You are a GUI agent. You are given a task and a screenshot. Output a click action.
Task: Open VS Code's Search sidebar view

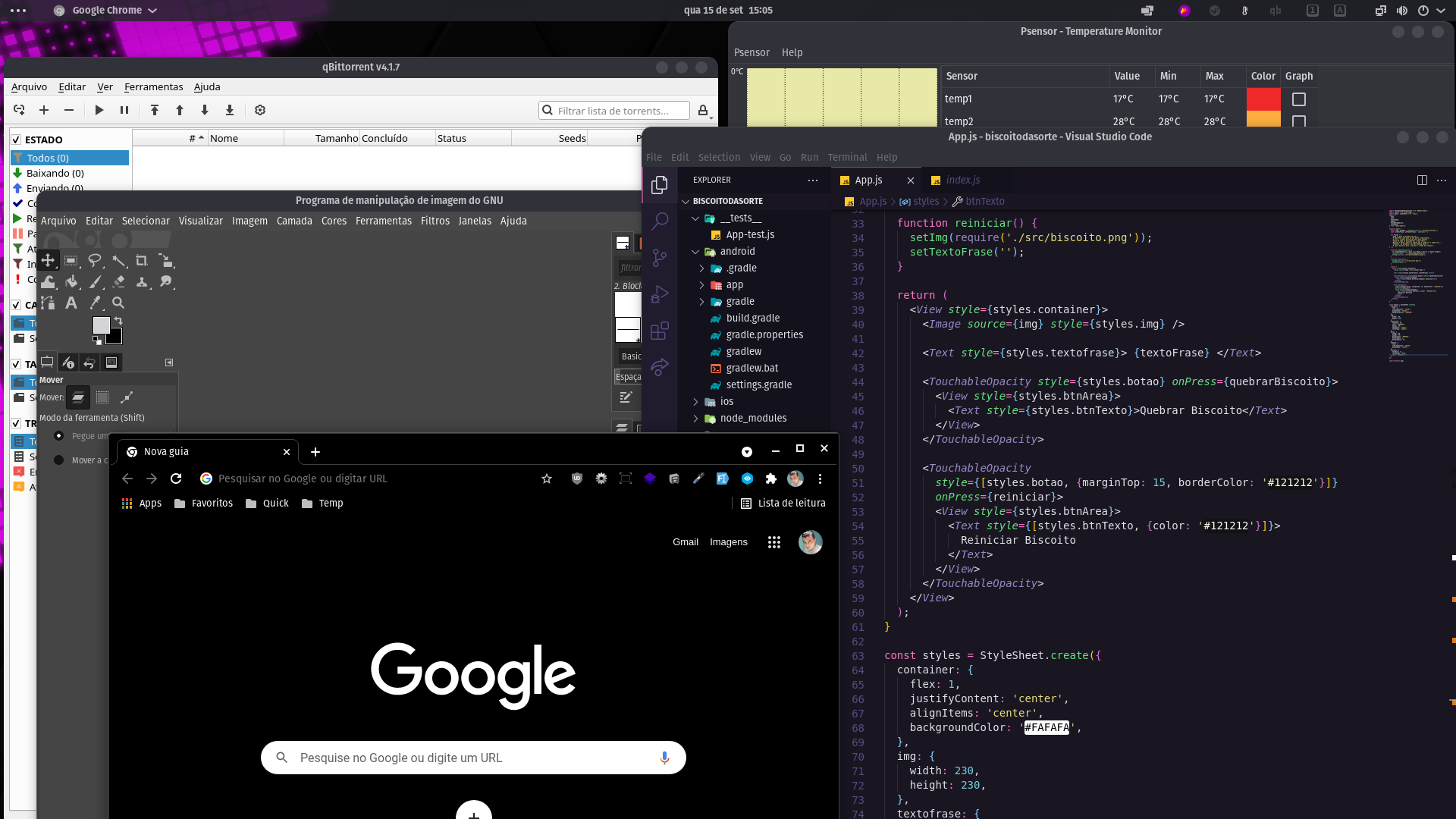[661, 220]
